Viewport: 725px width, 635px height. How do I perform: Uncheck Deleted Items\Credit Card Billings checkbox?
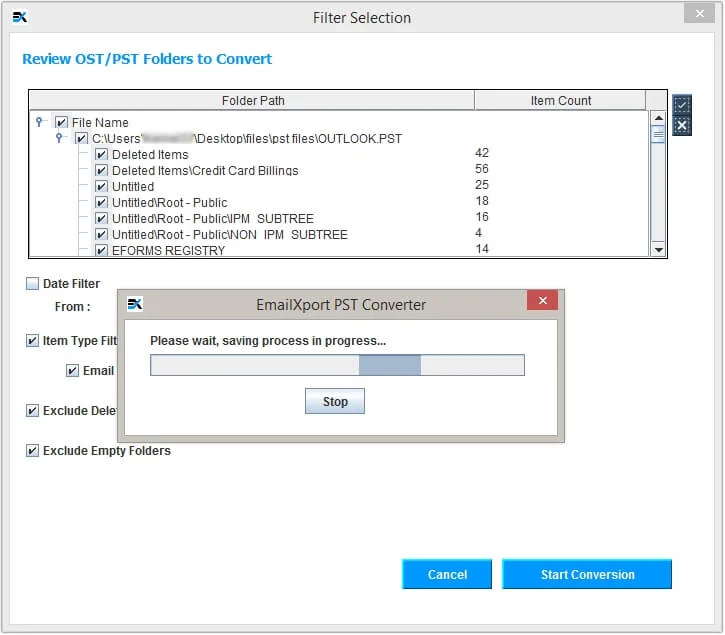pyautogui.click(x=101, y=171)
